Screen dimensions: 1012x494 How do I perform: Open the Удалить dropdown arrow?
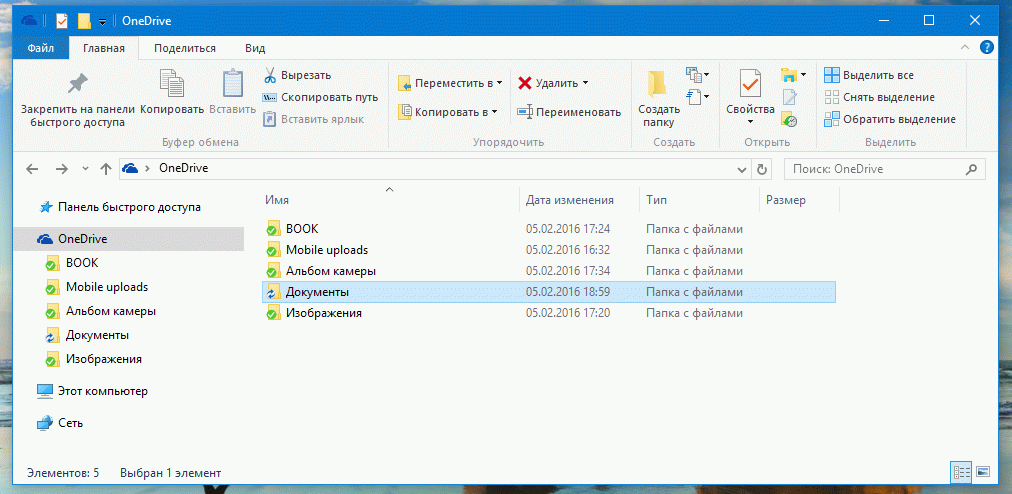pyautogui.click(x=585, y=83)
